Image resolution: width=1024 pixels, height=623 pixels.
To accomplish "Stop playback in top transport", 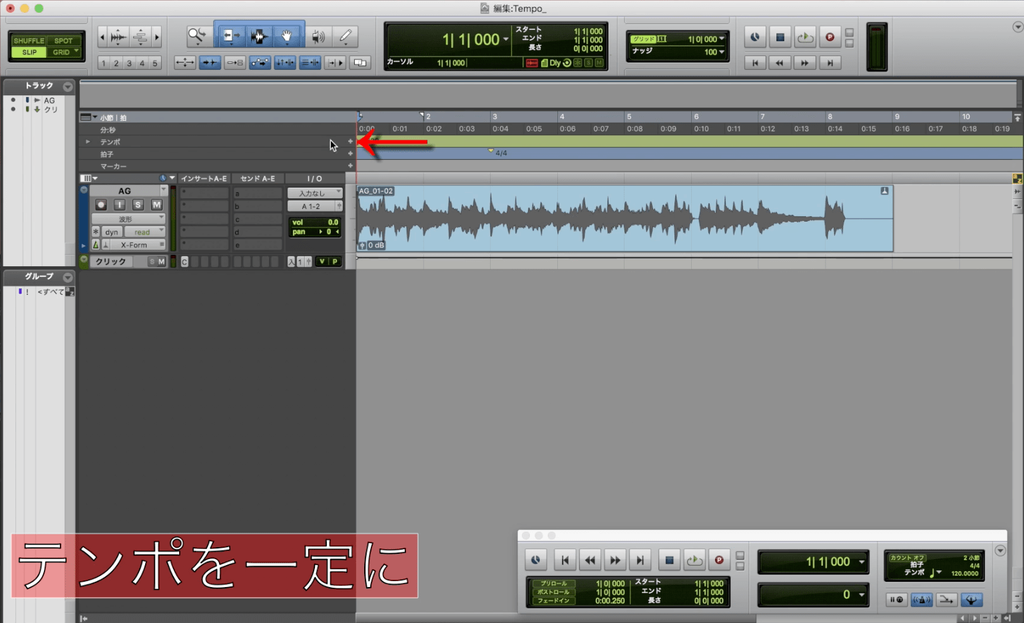I will 780,37.
